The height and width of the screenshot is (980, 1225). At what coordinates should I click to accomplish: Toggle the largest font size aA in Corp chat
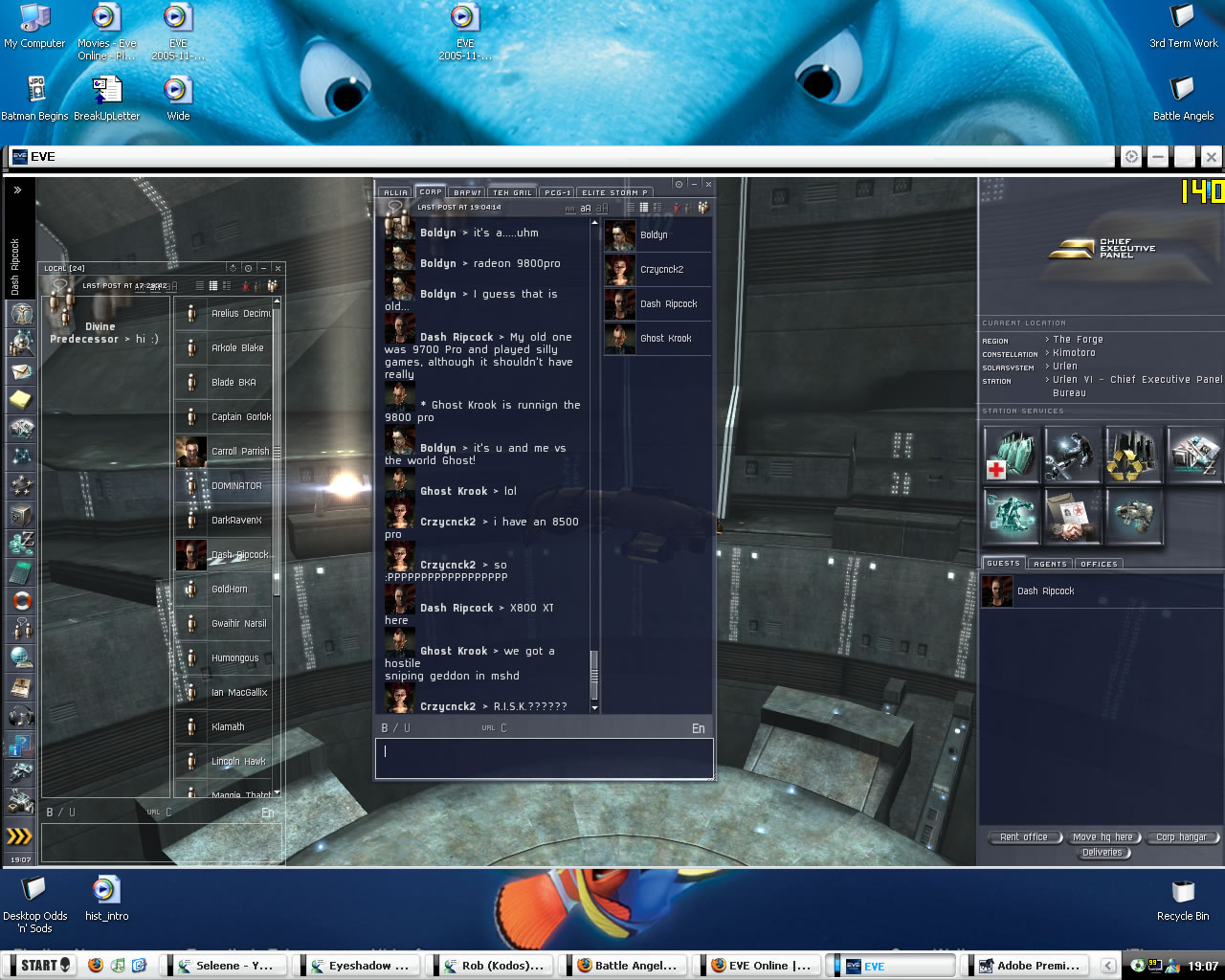pyautogui.click(x=602, y=208)
